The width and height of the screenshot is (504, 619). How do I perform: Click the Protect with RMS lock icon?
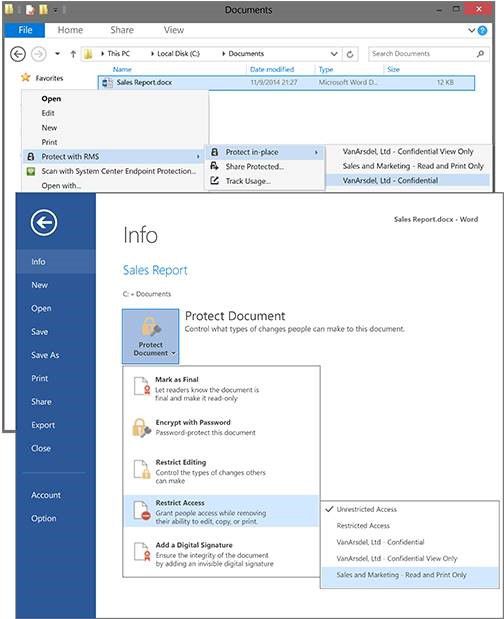click(x=31, y=157)
